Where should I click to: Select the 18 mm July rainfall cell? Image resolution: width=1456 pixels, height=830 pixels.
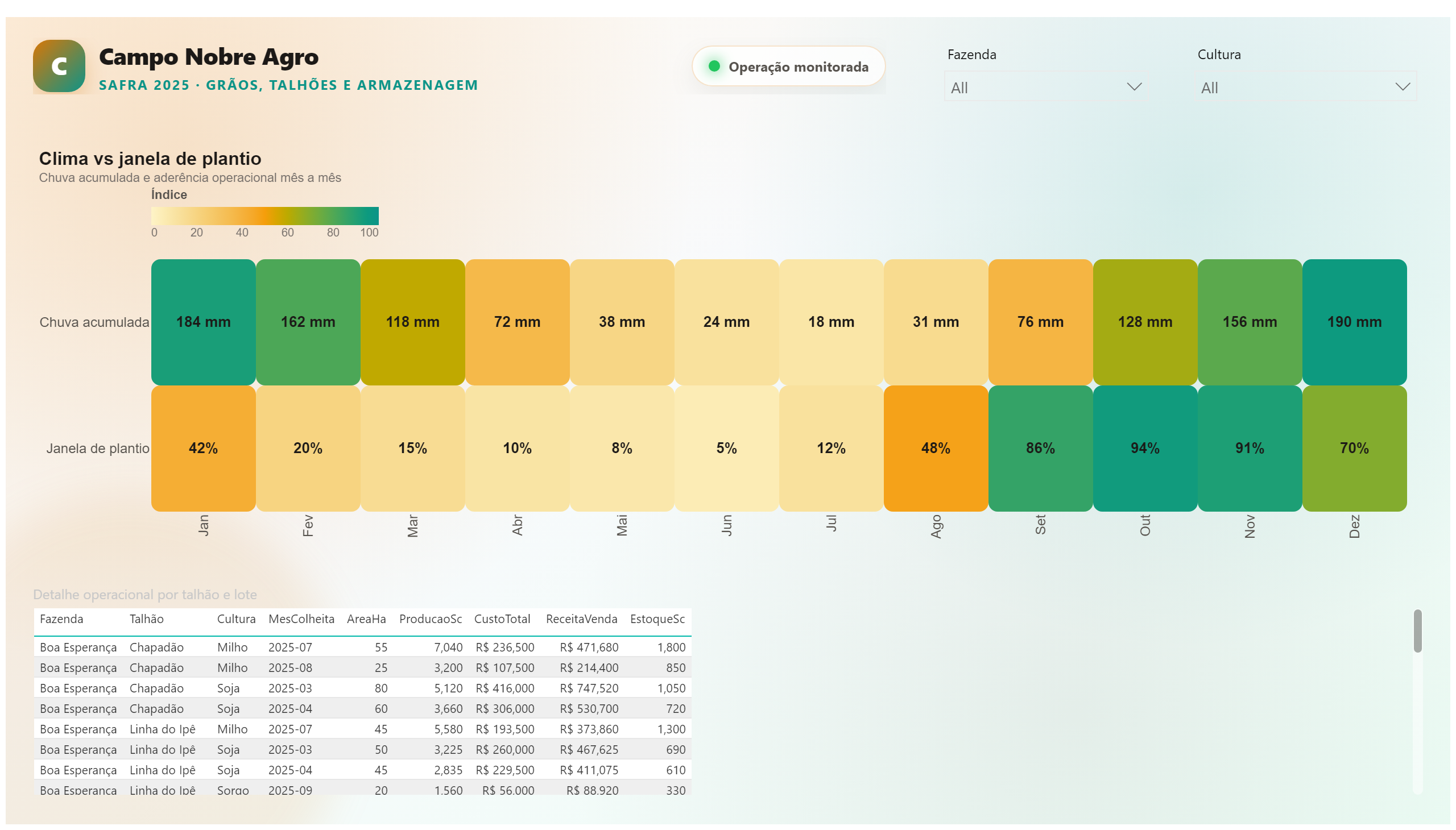click(832, 322)
